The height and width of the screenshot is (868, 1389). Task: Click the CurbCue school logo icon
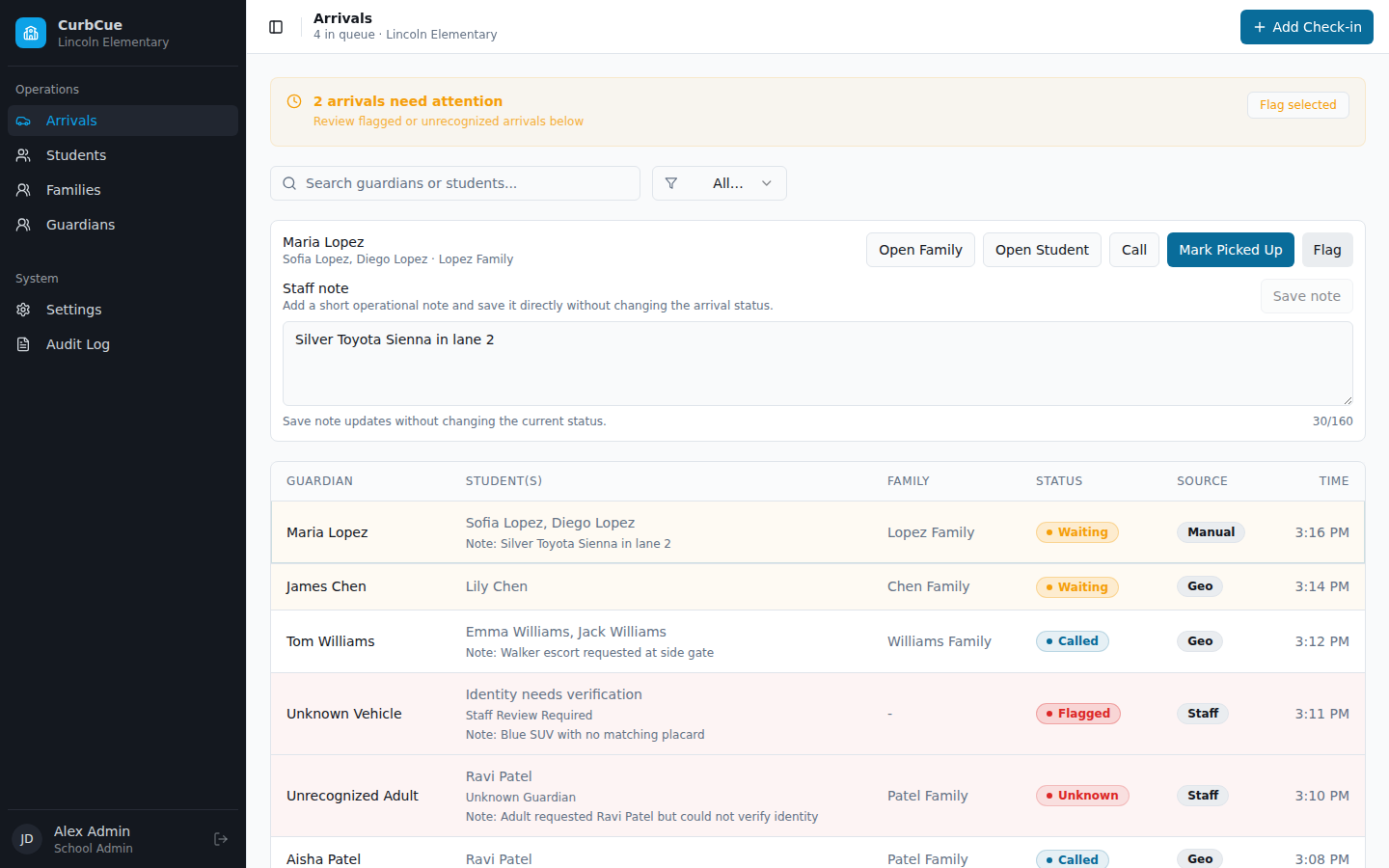31,33
